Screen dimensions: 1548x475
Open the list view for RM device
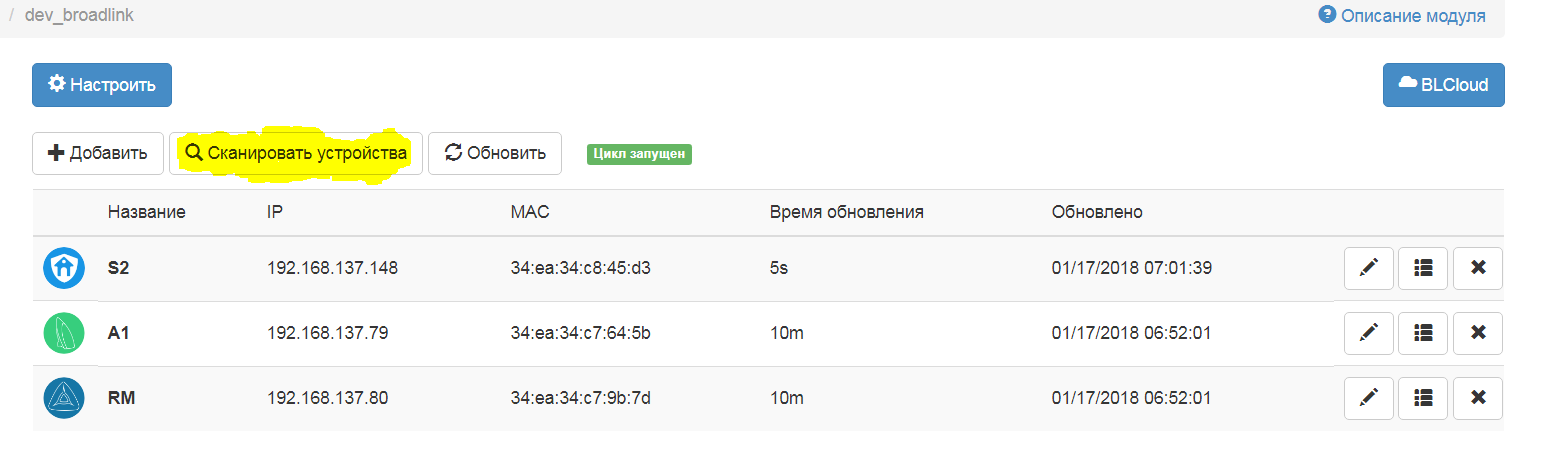[1423, 398]
